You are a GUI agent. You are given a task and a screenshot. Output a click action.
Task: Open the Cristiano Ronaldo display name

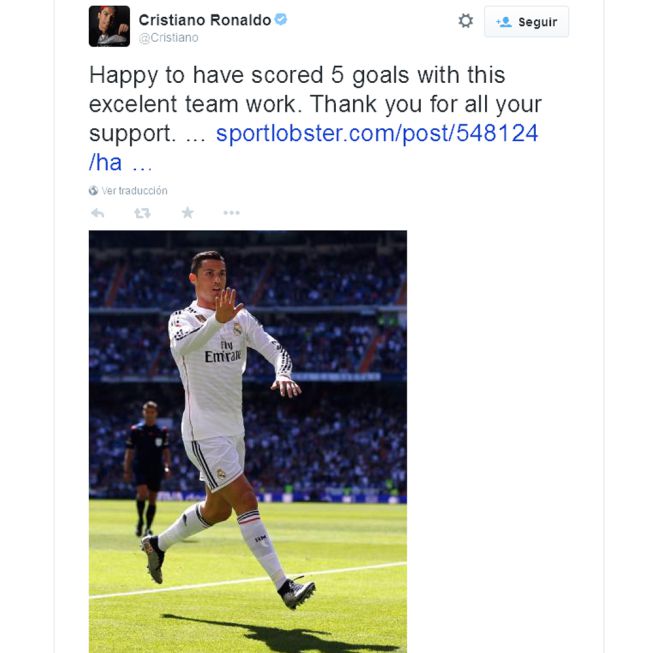click(205, 20)
